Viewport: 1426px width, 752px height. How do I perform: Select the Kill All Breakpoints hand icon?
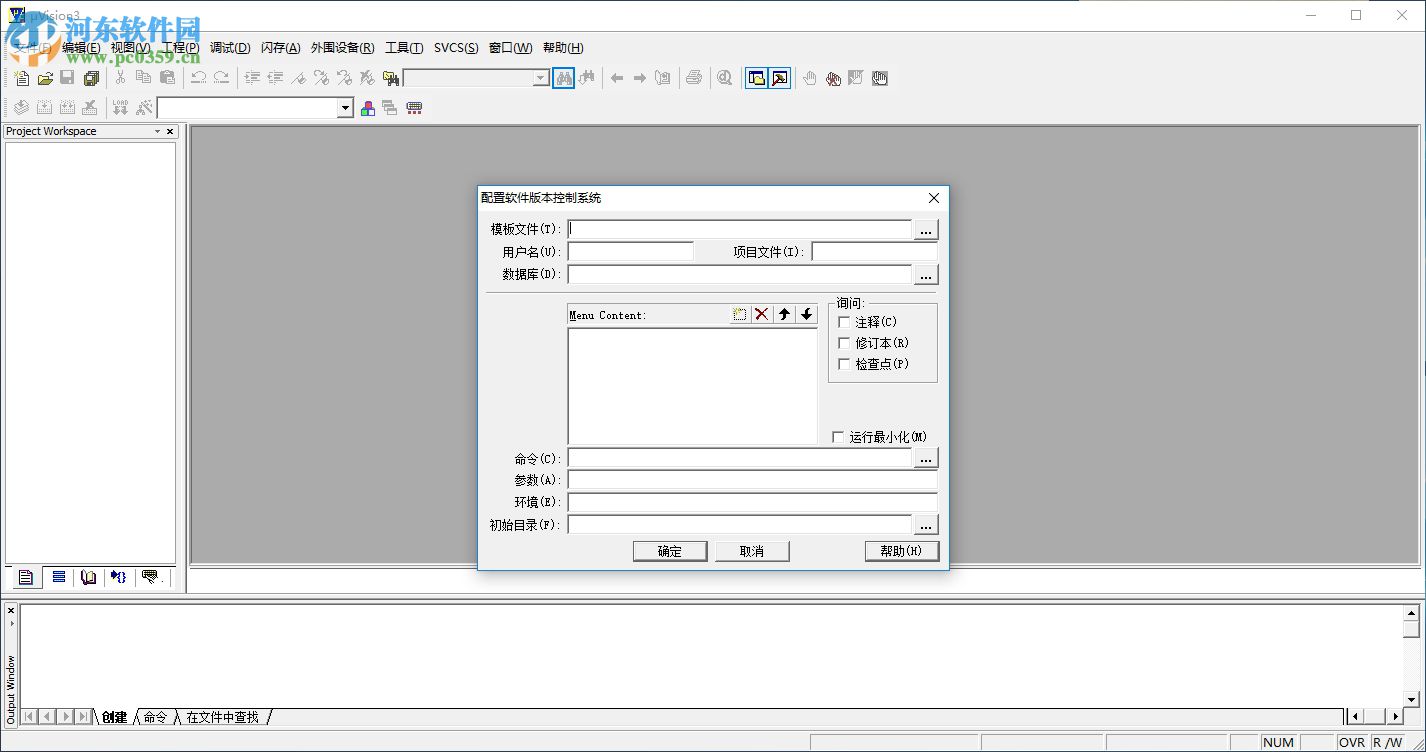tap(833, 78)
